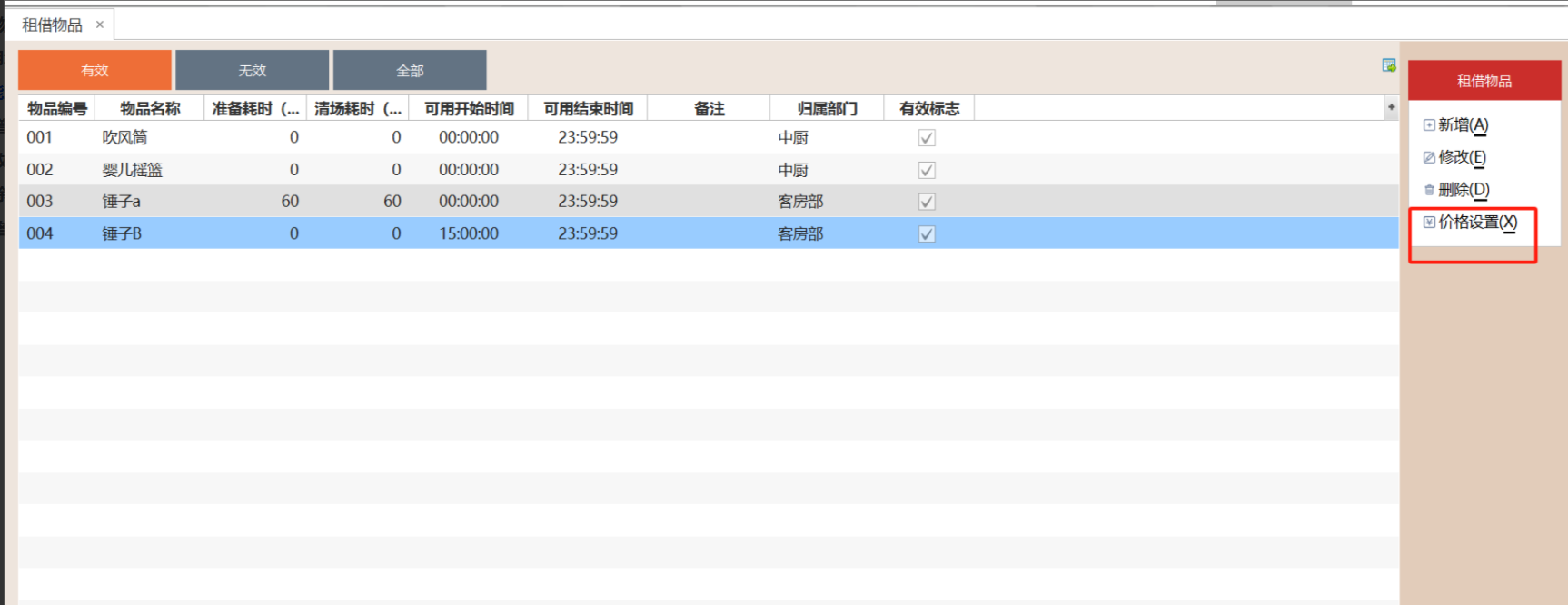Click the export grid icon above table
This screenshot has width=1568, height=605.
[x=1388, y=65]
